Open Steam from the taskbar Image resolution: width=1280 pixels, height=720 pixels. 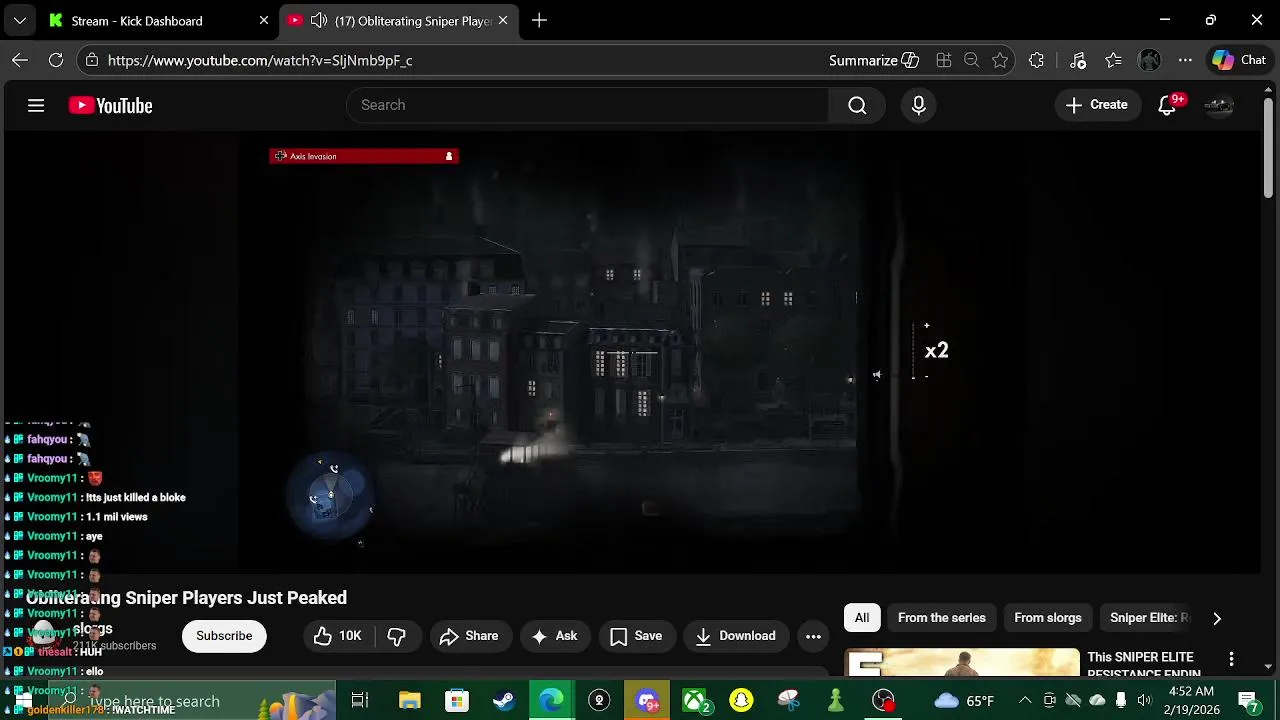504,701
